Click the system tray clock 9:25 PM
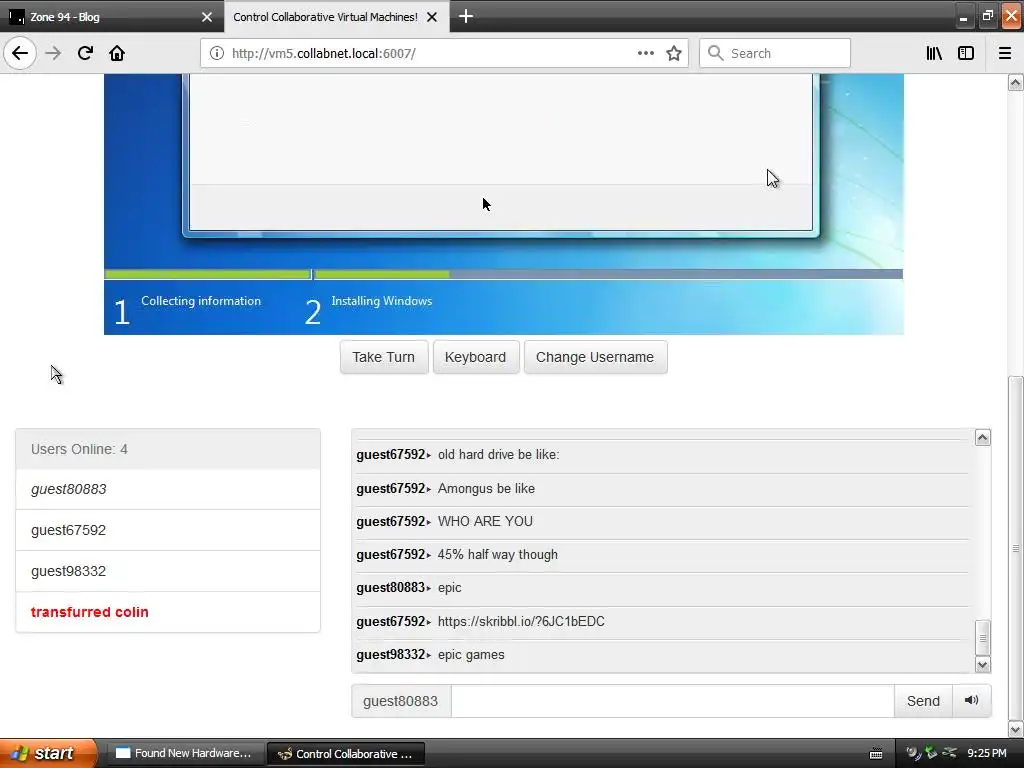Image resolution: width=1024 pixels, height=768 pixels. pyautogui.click(x=987, y=753)
